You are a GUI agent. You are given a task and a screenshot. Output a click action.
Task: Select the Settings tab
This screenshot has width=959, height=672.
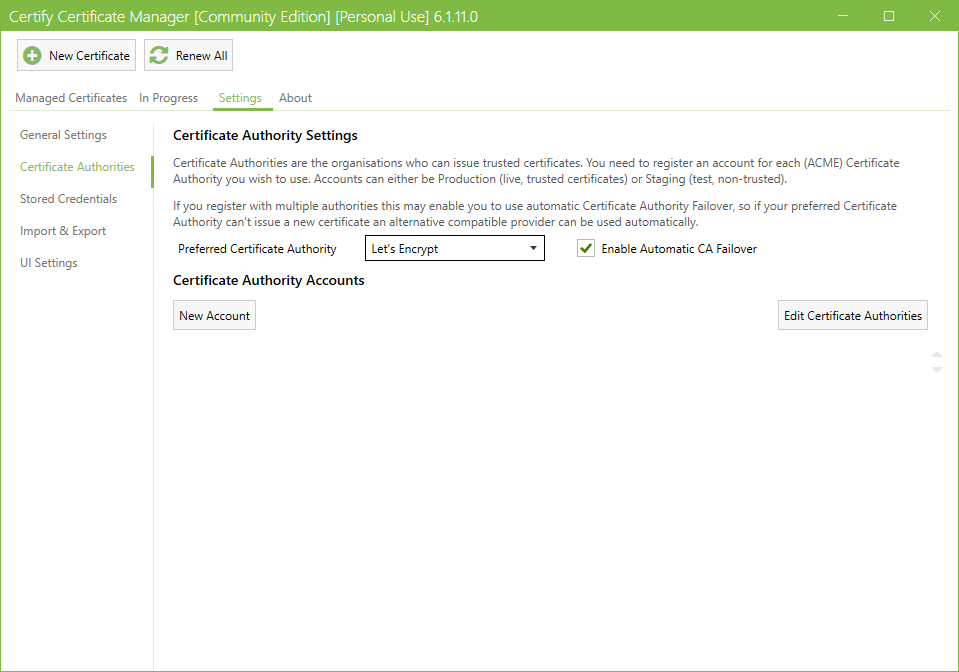(x=240, y=98)
